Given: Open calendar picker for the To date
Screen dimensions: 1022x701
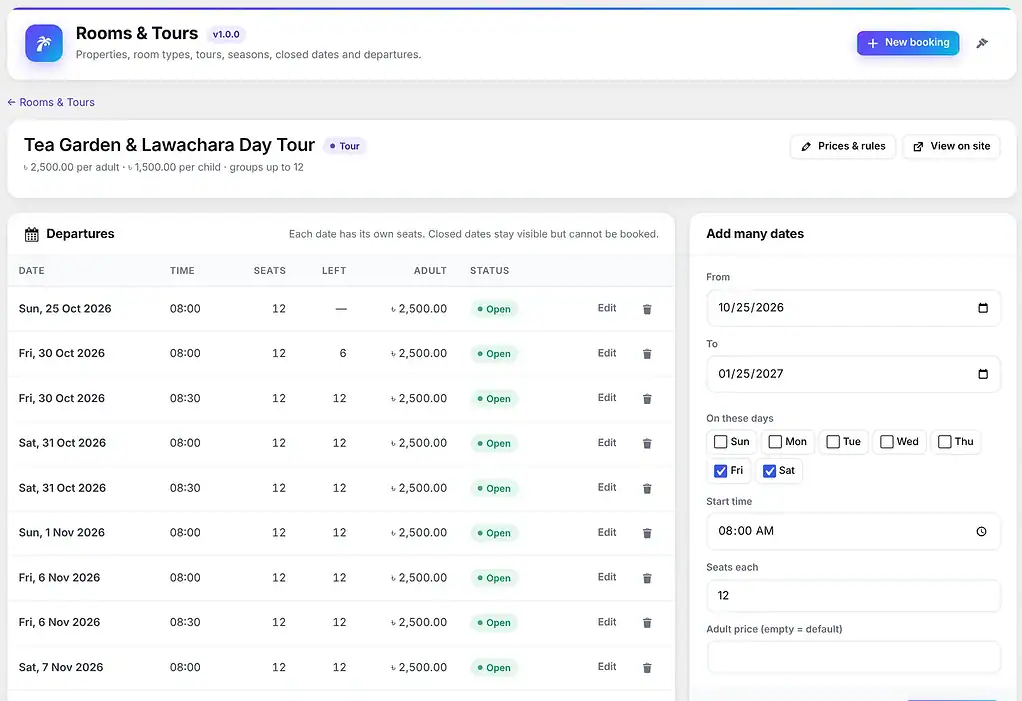Looking at the screenshot, I should pyautogui.click(x=983, y=374).
